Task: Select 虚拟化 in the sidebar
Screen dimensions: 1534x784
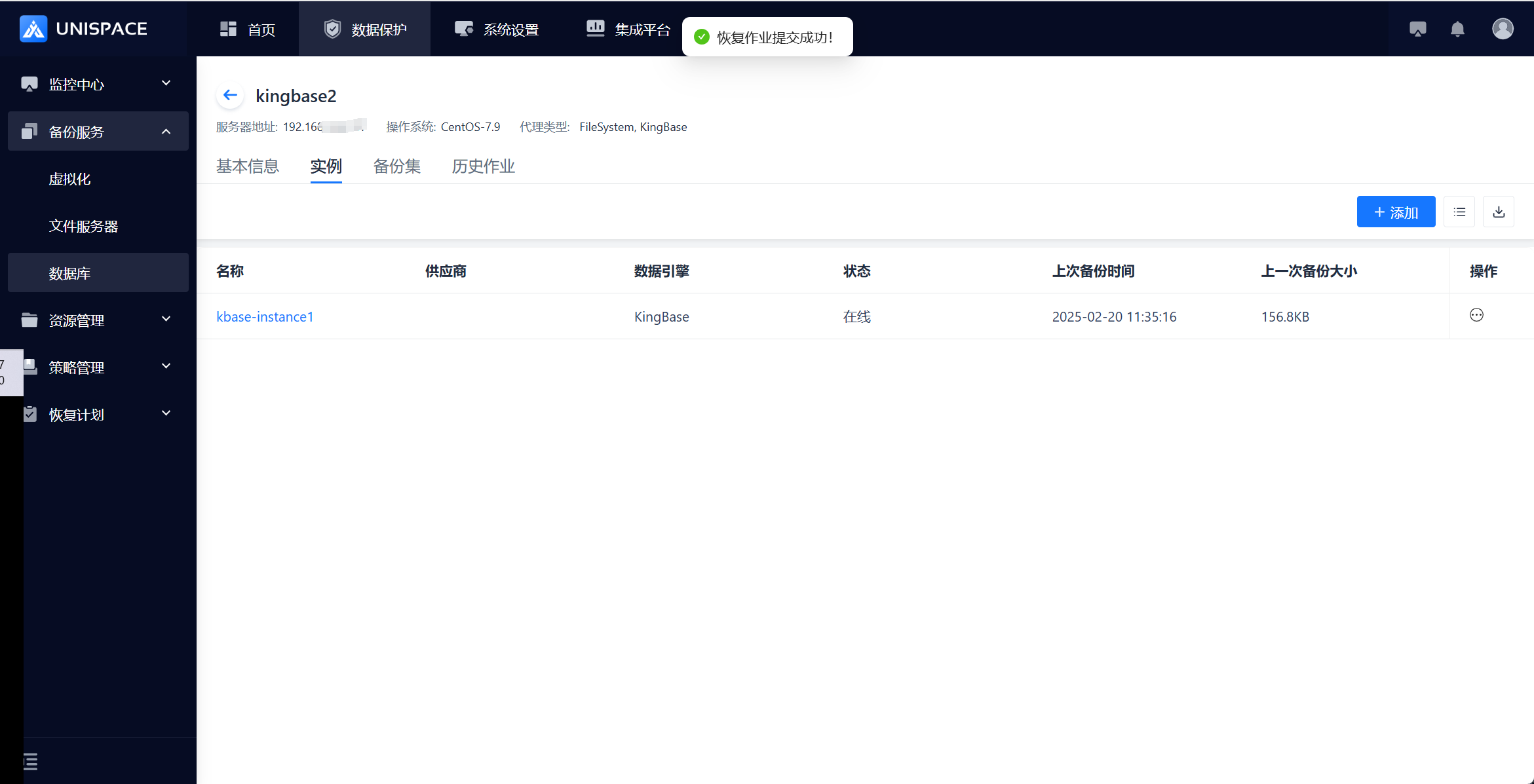Action: pyautogui.click(x=69, y=179)
